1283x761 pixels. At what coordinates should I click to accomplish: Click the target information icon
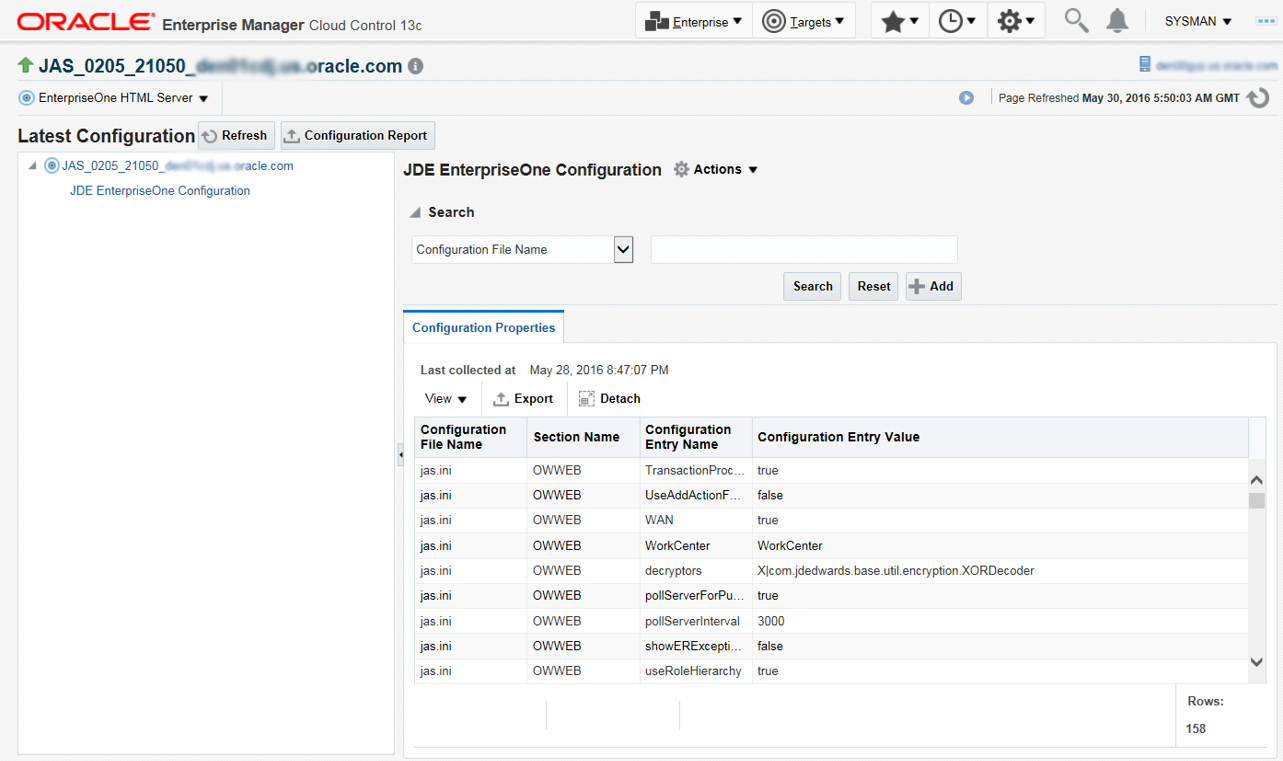[416, 67]
